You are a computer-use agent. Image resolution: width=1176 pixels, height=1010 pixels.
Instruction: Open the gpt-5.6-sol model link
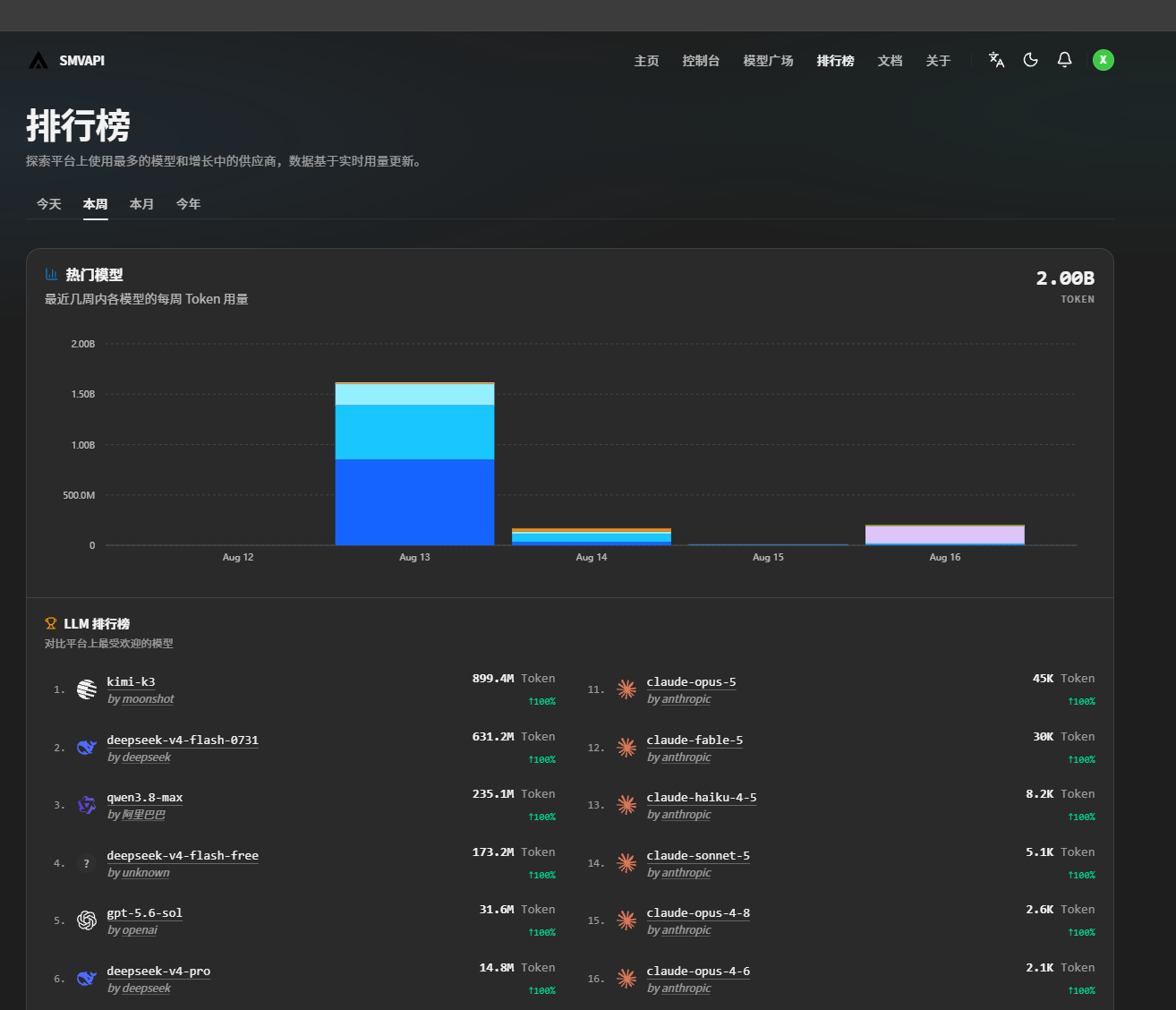[x=145, y=913]
